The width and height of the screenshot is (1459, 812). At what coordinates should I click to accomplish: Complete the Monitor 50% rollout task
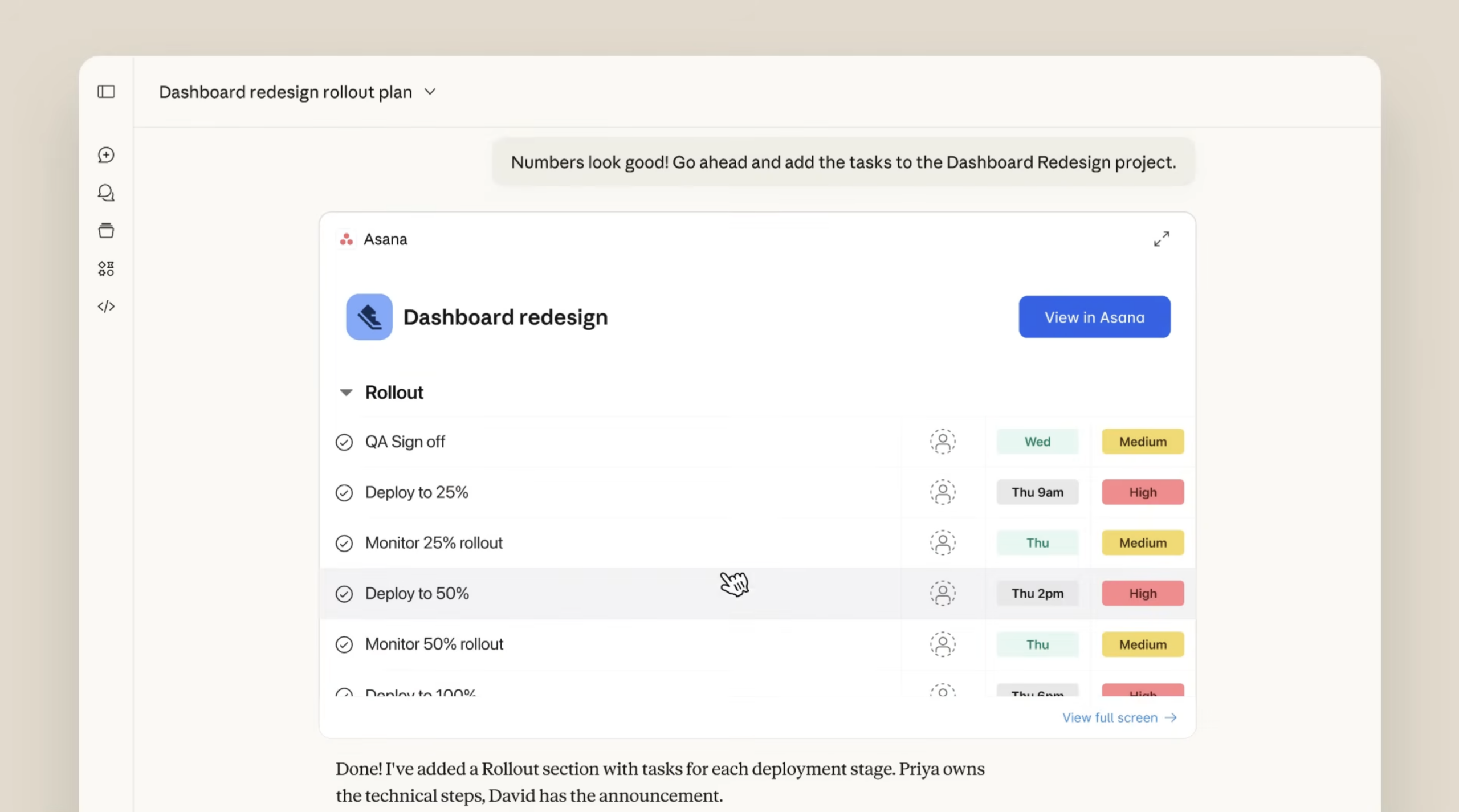[345, 644]
